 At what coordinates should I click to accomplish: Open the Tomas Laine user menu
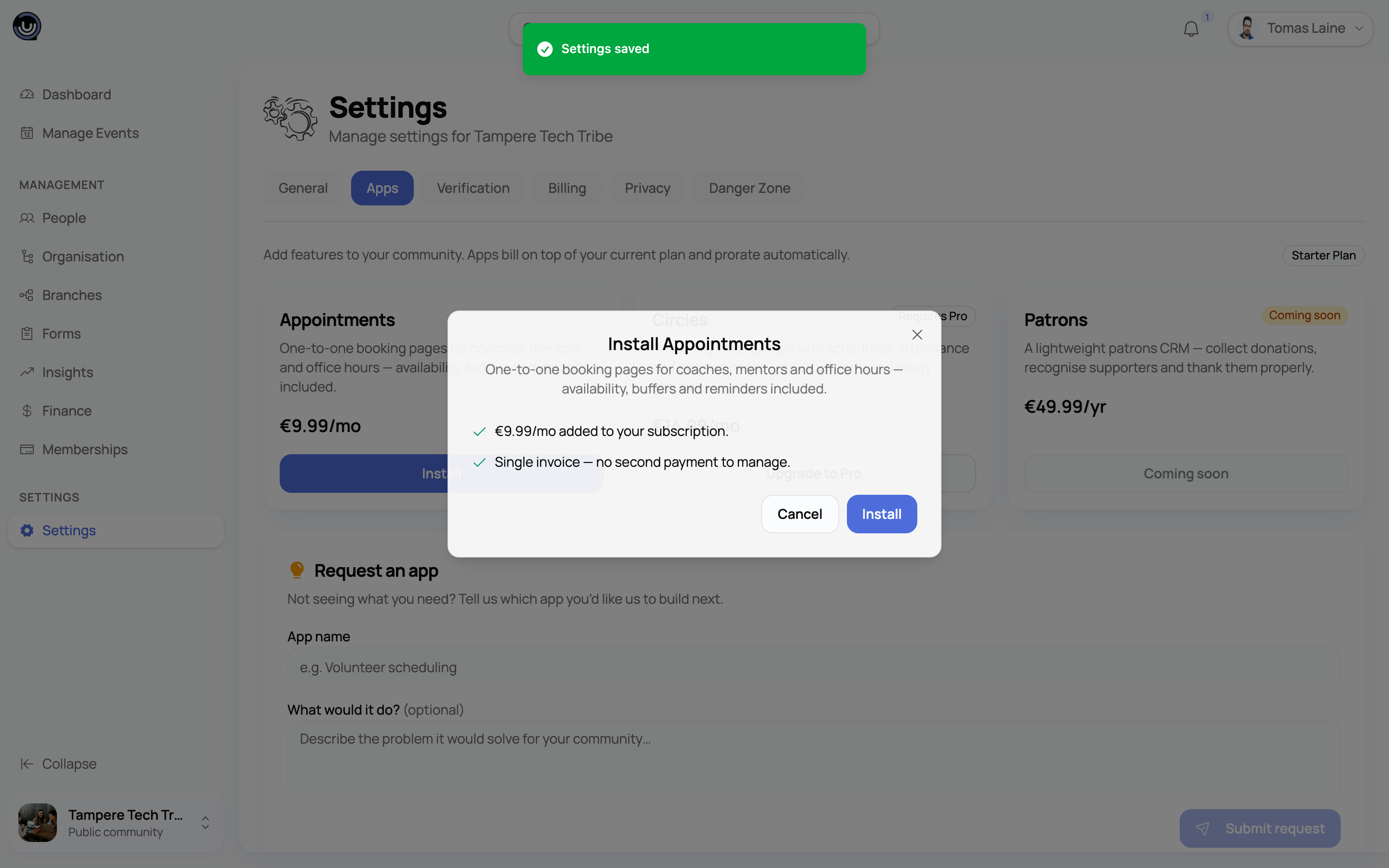[1300, 29]
